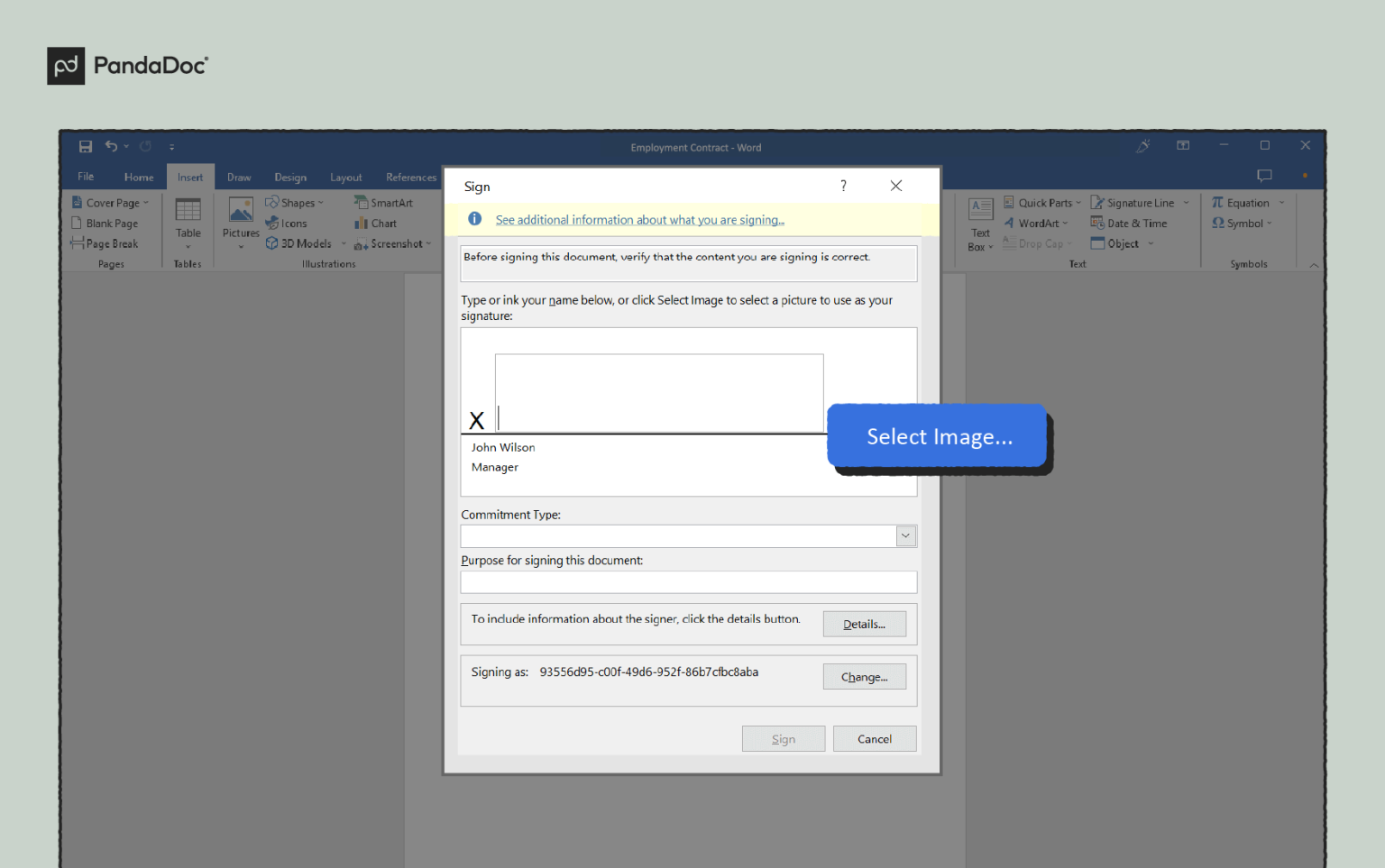The image size is (1385, 868).
Task: Save the document via Quick Access toolbar
Action: coord(86,146)
